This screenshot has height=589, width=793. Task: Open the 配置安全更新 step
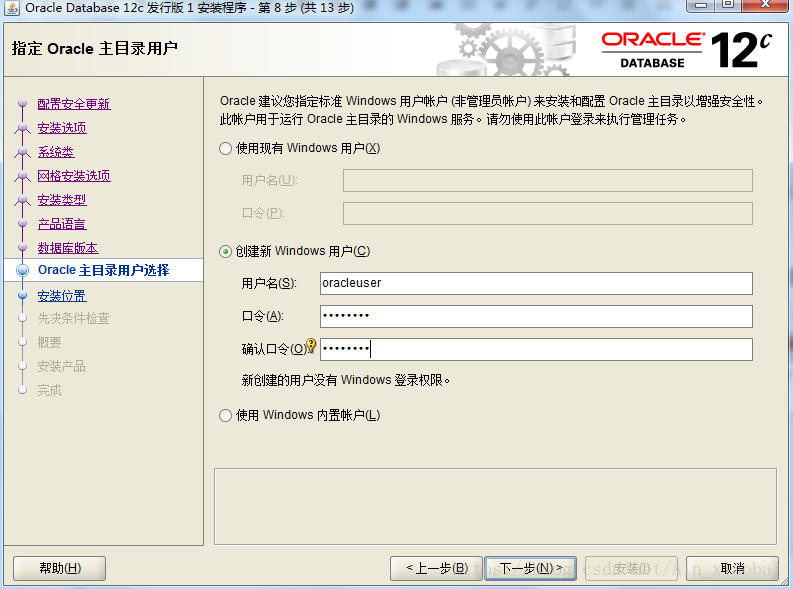tap(74, 104)
